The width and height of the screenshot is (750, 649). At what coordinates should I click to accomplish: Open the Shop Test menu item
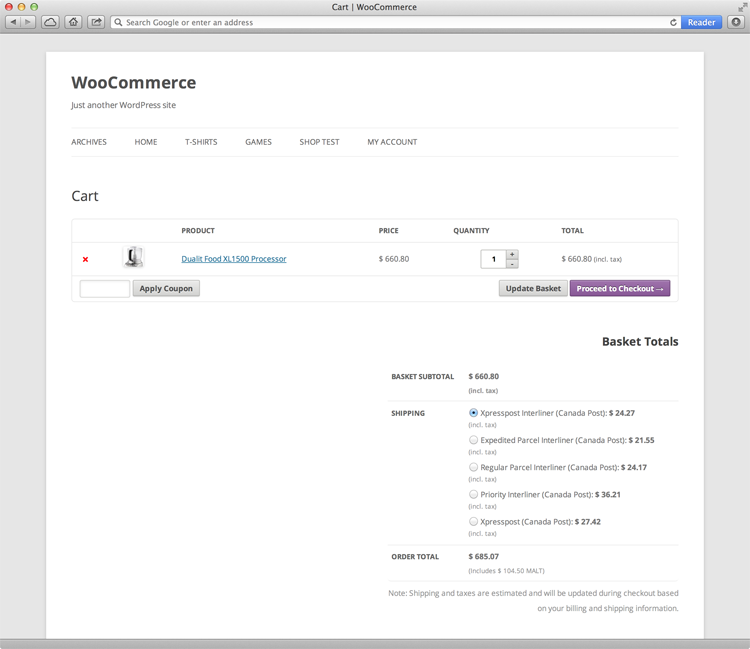[320, 142]
